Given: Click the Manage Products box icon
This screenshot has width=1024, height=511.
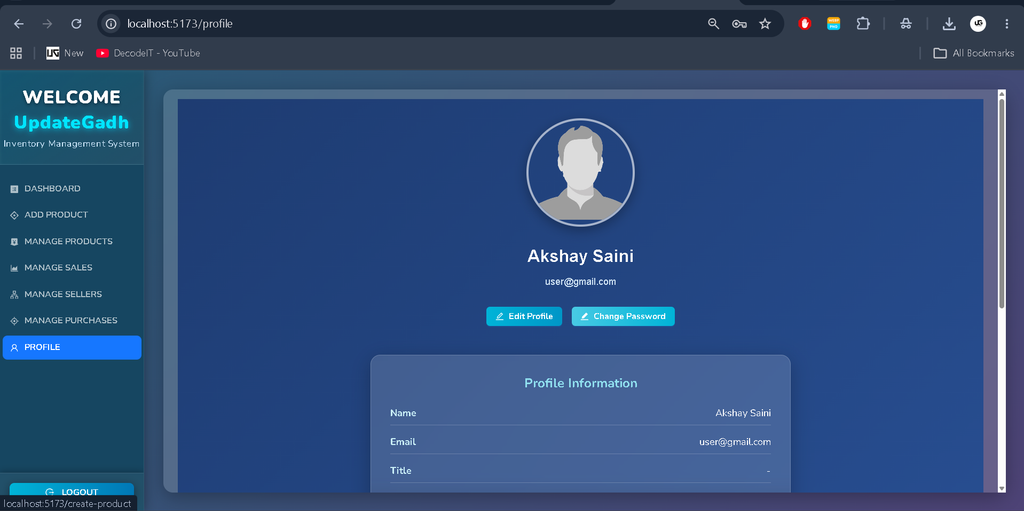Looking at the screenshot, I should coord(14,242).
